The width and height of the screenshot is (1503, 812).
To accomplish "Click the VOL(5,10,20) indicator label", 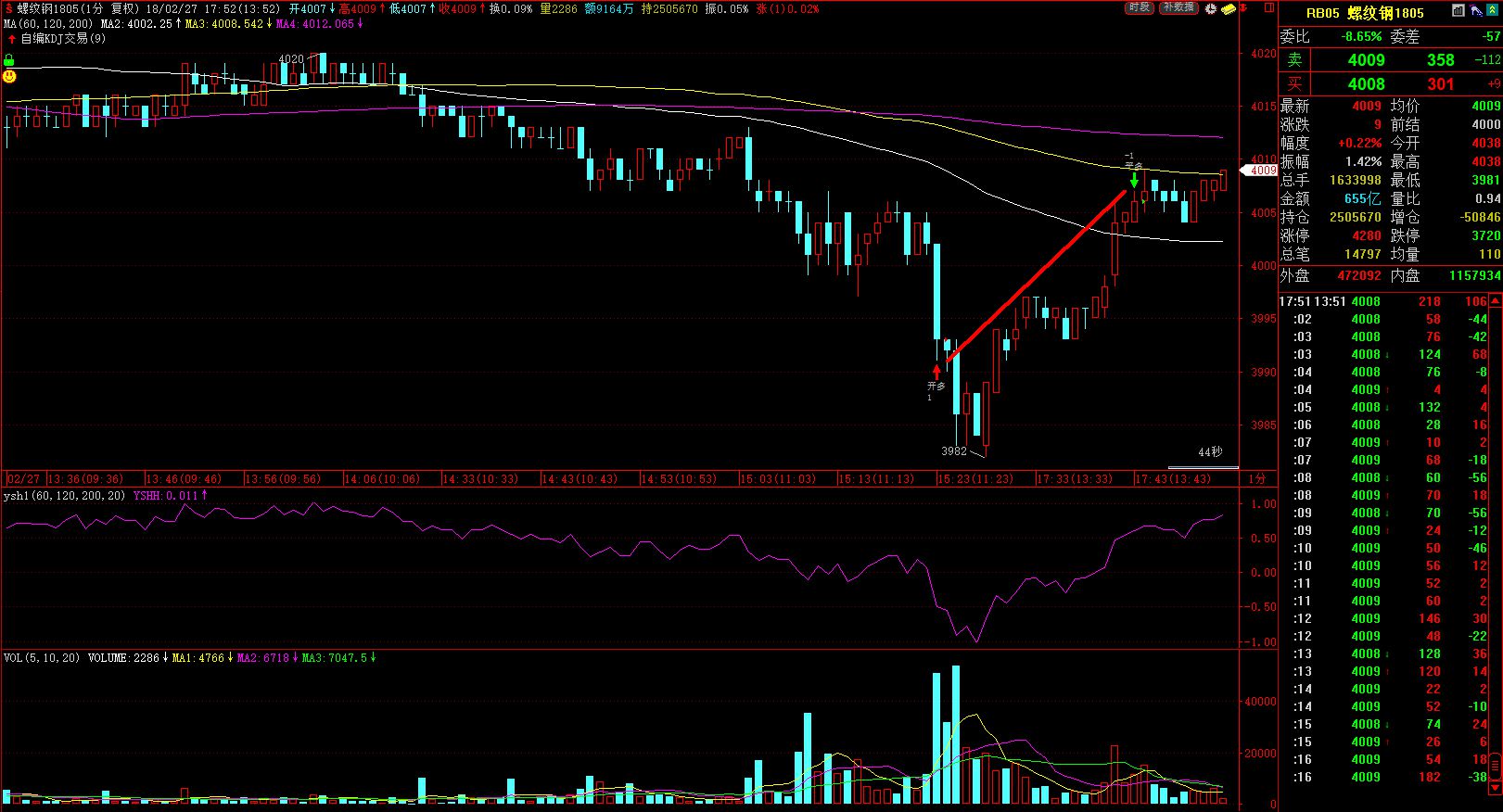I will pos(42,658).
